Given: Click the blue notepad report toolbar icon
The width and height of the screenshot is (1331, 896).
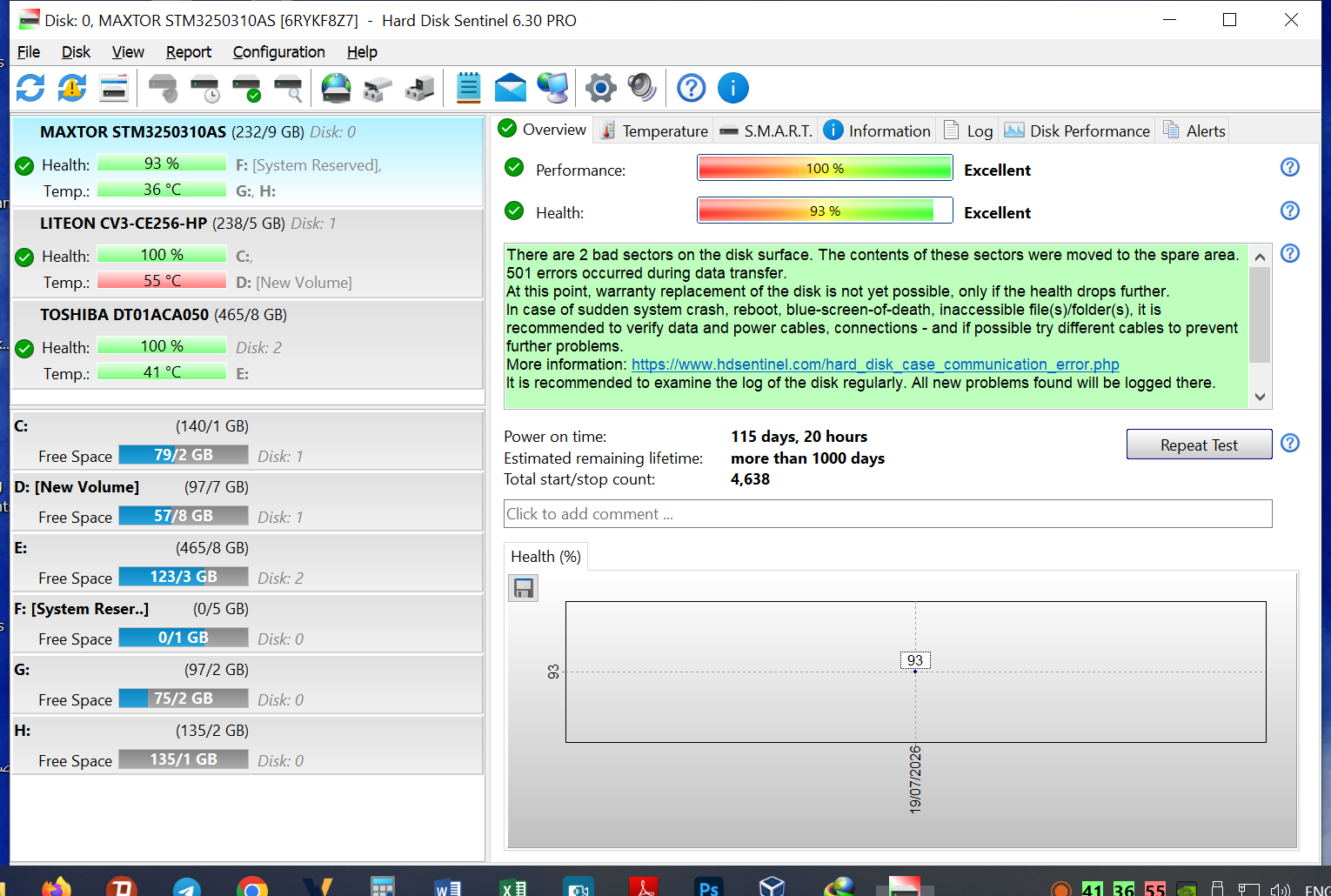Looking at the screenshot, I should pyautogui.click(x=469, y=88).
